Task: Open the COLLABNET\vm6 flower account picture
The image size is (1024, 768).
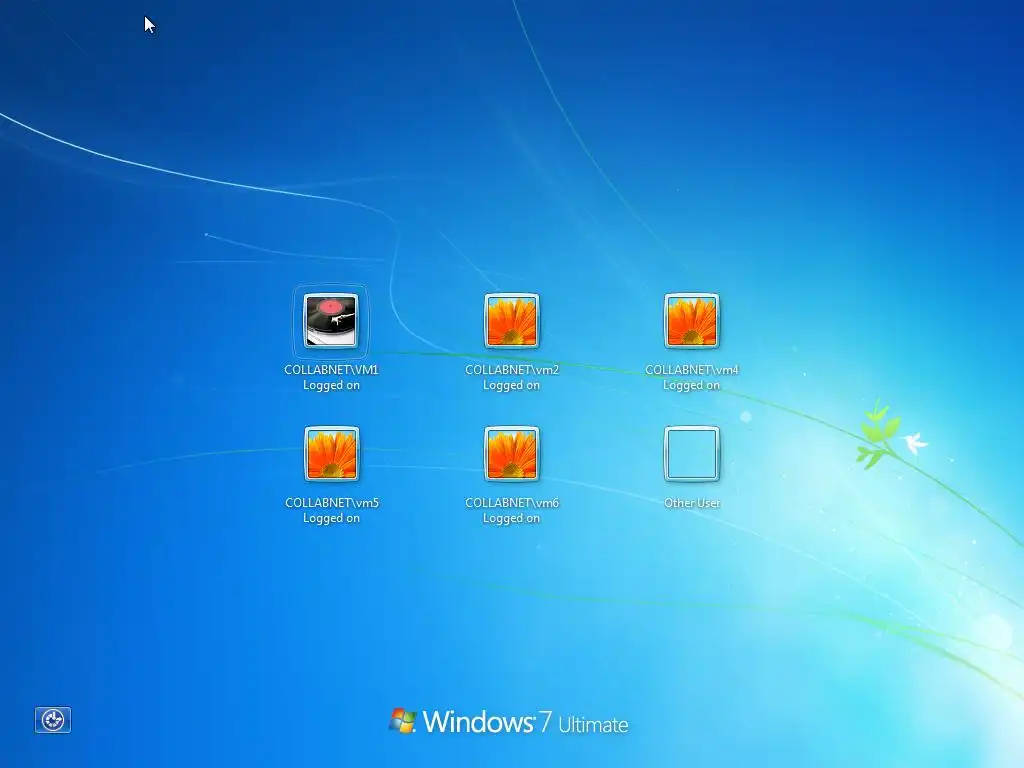Action: [511, 454]
